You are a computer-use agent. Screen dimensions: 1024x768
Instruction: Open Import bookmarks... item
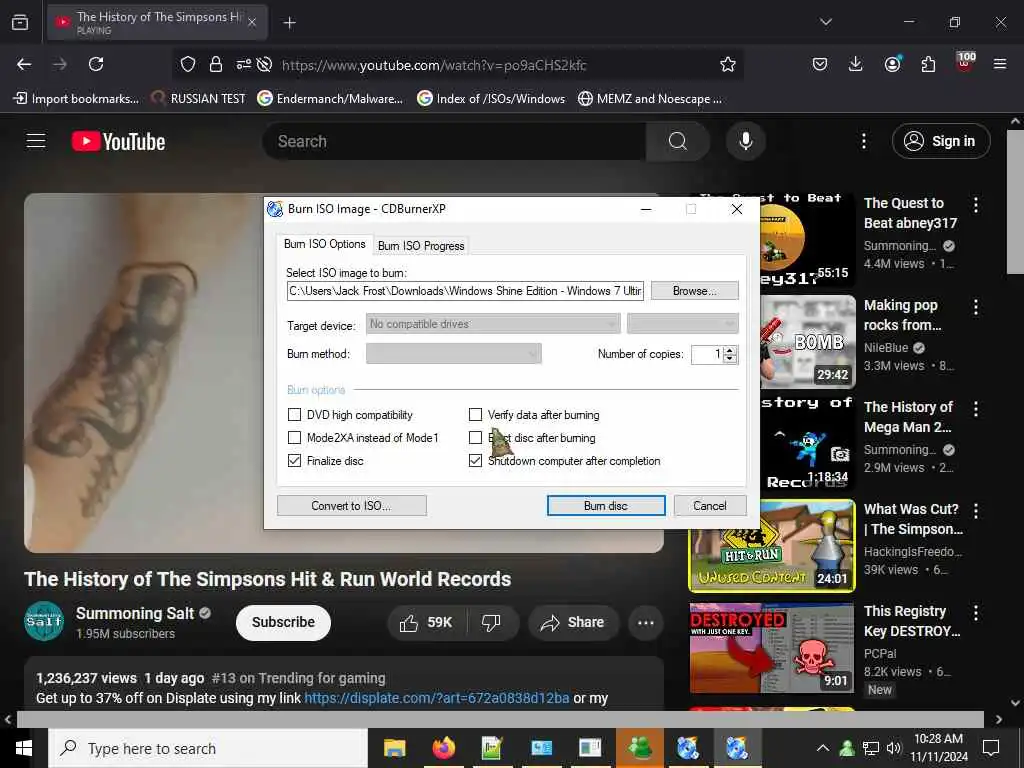tap(76, 99)
